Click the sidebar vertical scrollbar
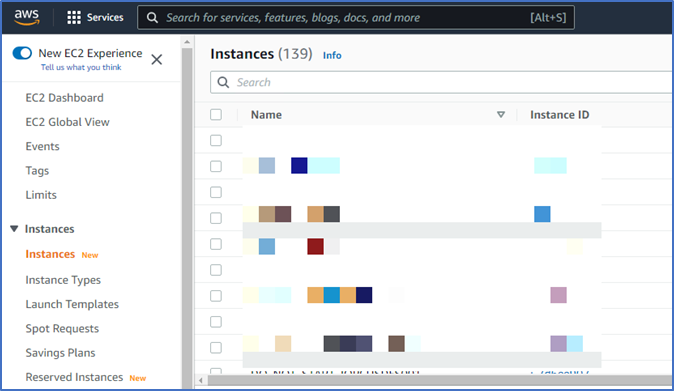 coord(187,218)
